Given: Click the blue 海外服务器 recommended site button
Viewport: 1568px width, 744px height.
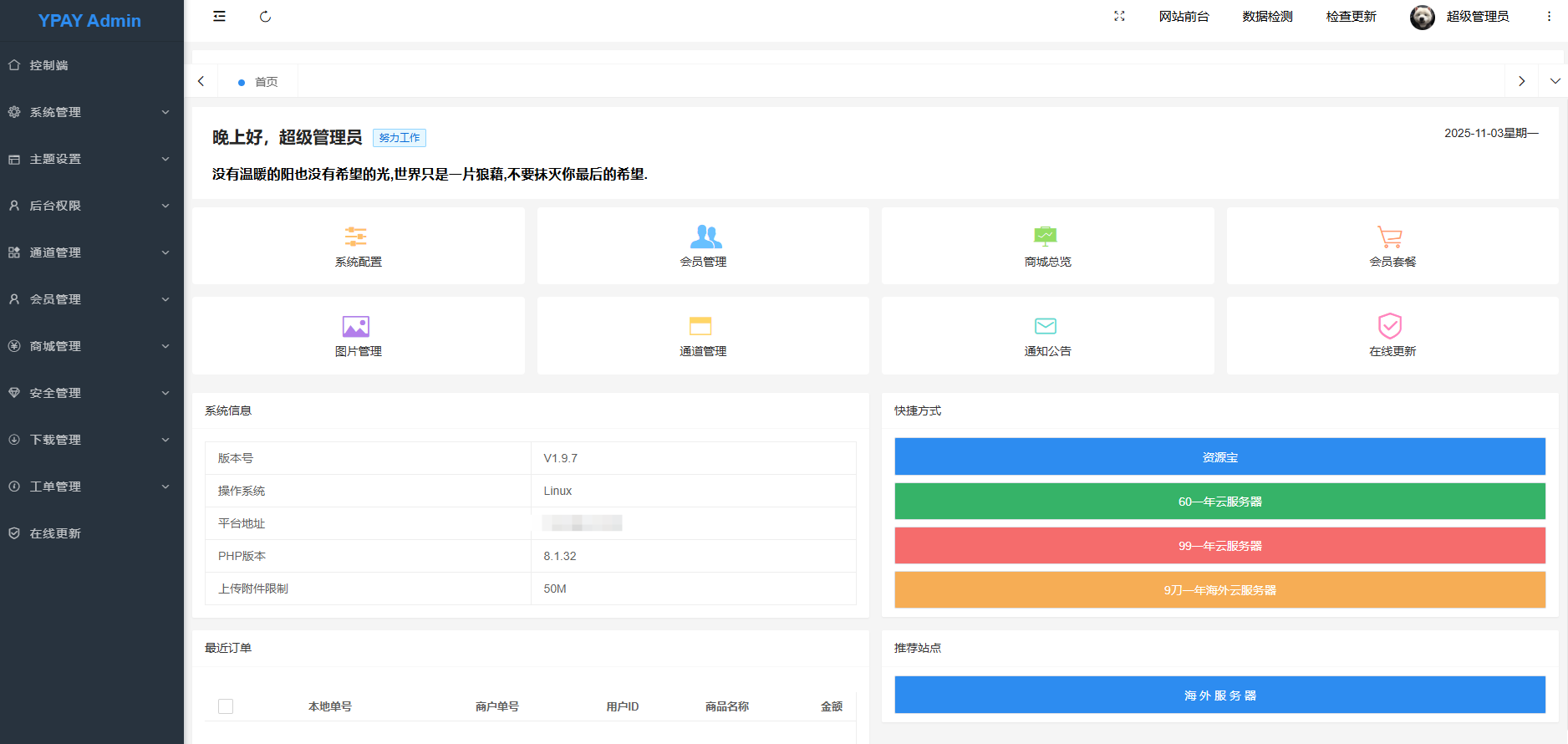Looking at the screenshot, I should pos(1220,696).
